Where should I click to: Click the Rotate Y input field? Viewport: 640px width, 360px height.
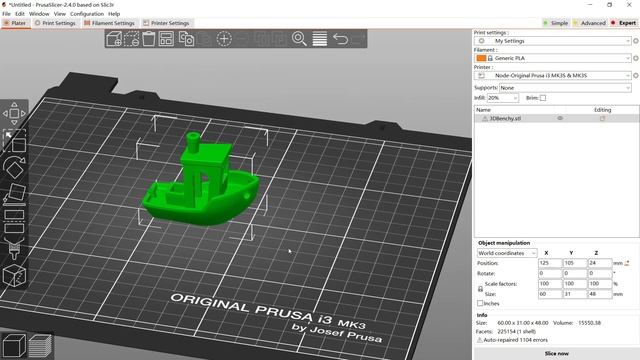[x=575, y=273]
